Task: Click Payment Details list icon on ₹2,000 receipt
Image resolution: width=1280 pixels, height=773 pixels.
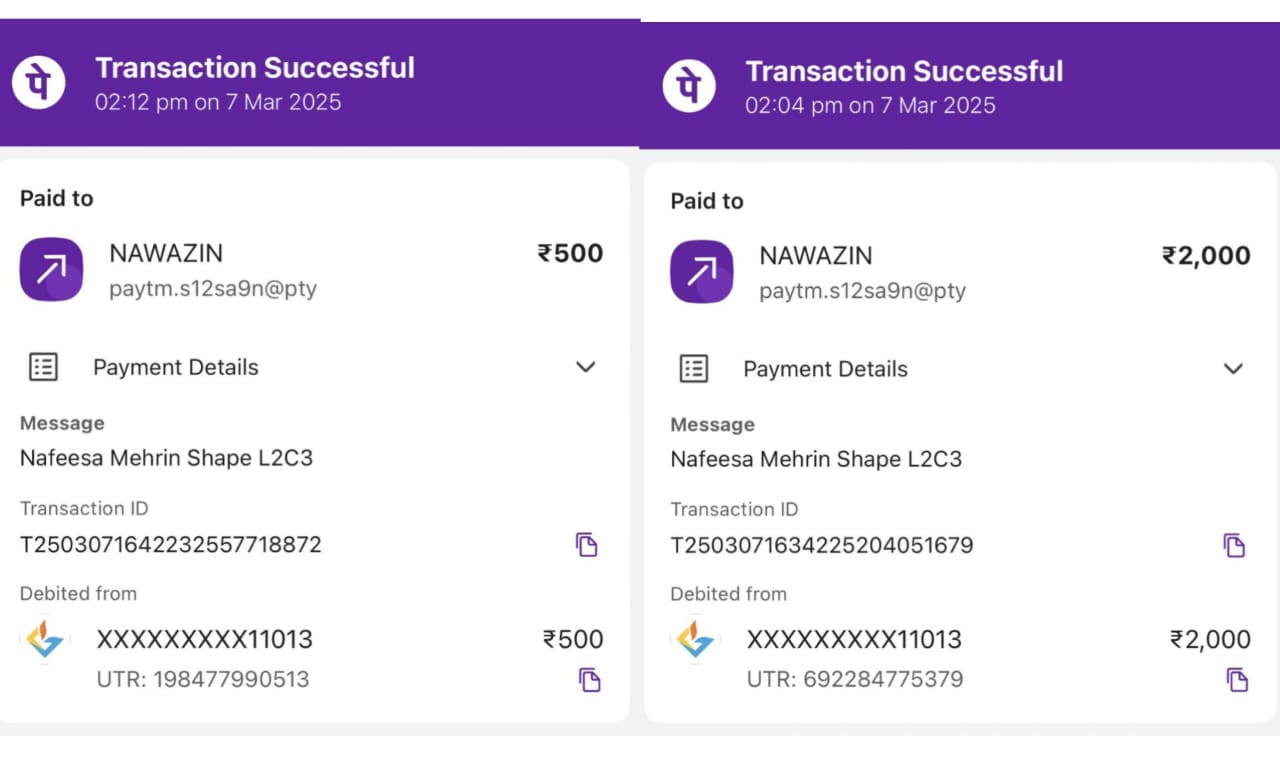Action: (694, 369)
